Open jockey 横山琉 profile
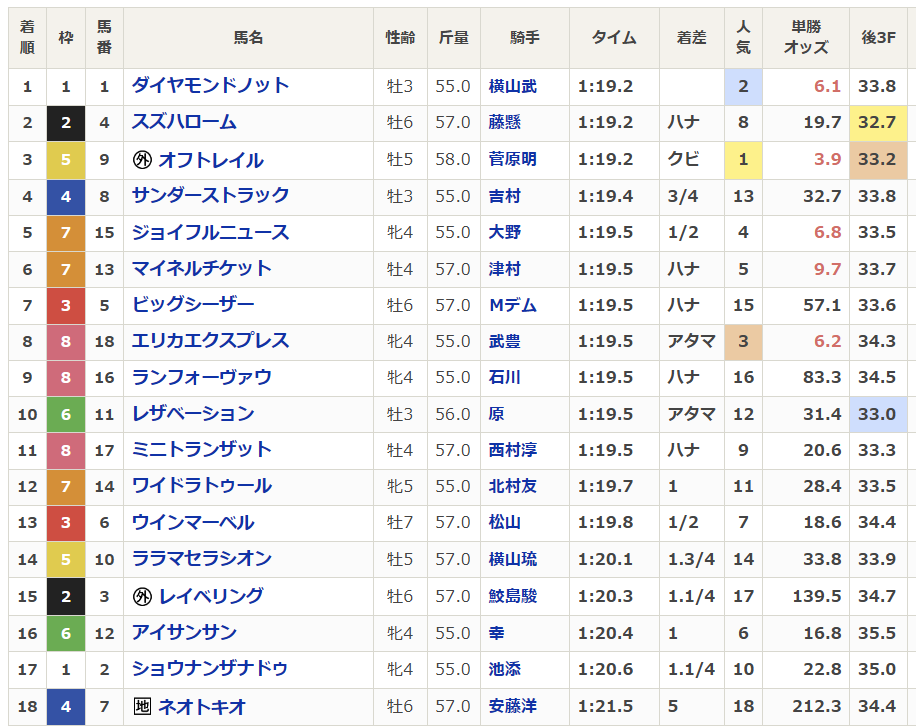Viewport: 916px width, 728px height. (x=512, y=559)
